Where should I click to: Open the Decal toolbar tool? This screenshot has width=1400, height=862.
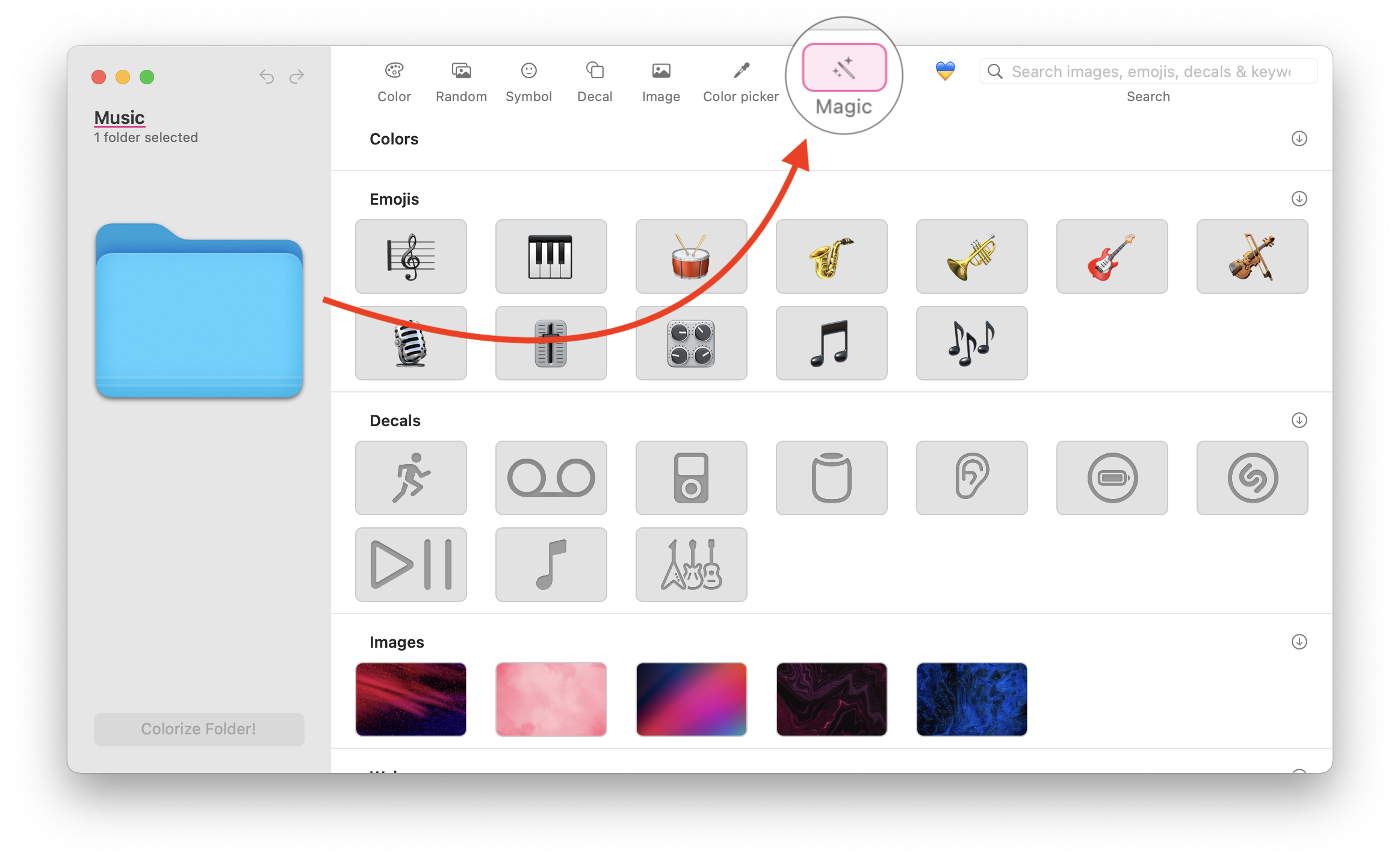[595, 81]
